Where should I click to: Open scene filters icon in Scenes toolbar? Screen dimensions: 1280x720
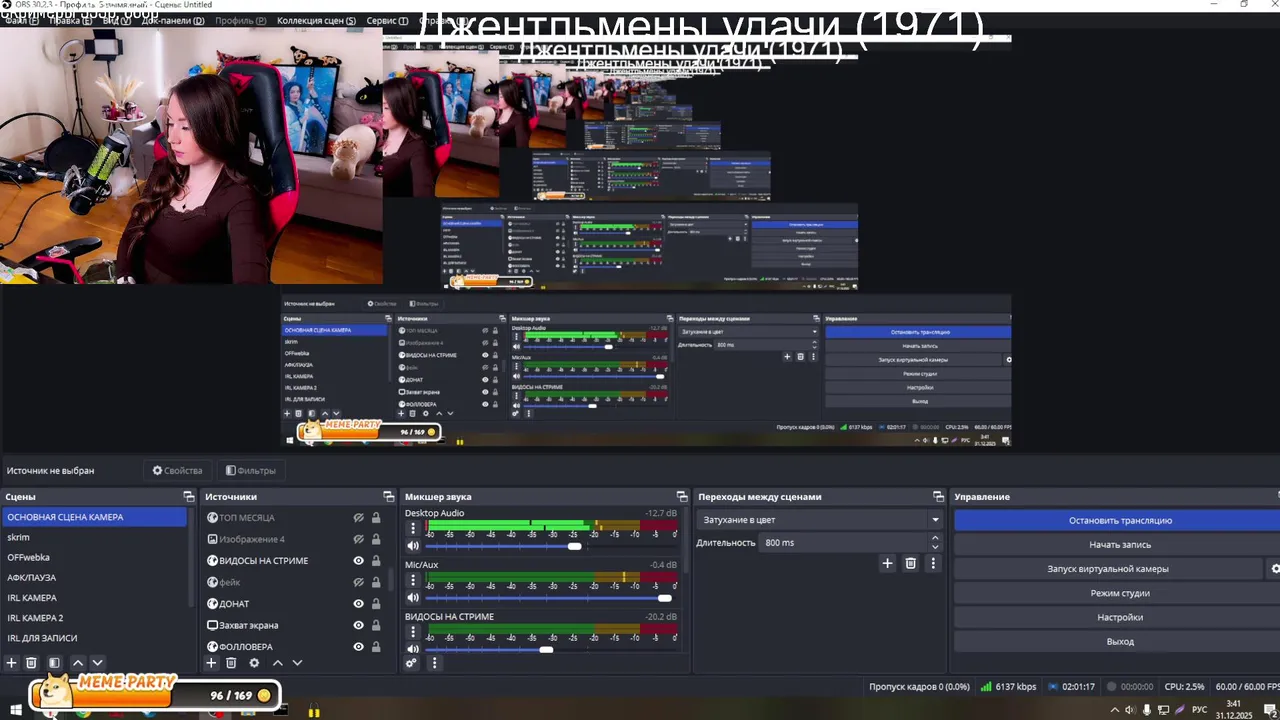click(x=54, y=663)
